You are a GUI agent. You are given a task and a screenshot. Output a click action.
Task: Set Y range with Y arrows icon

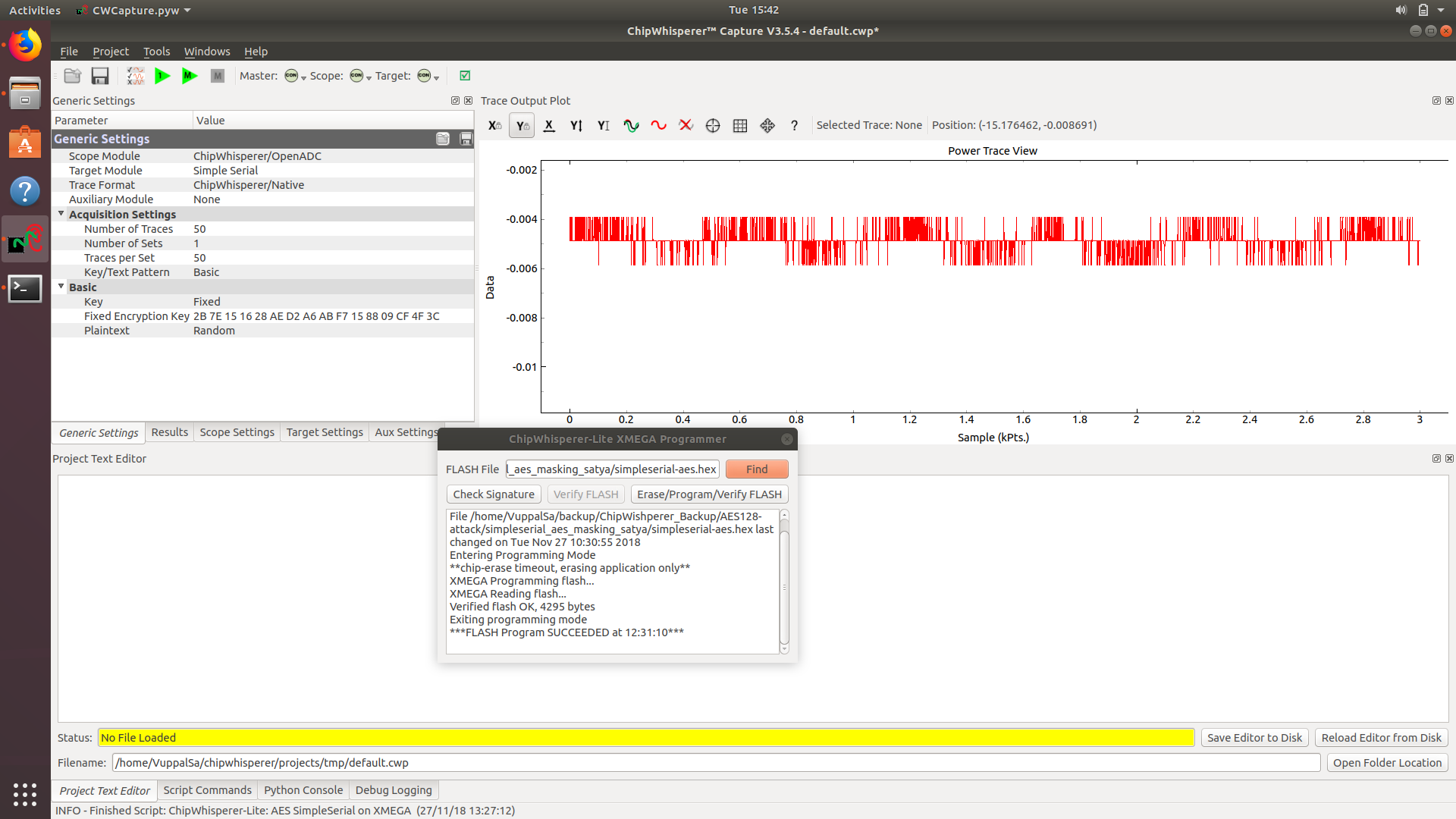tap(576, 126)
